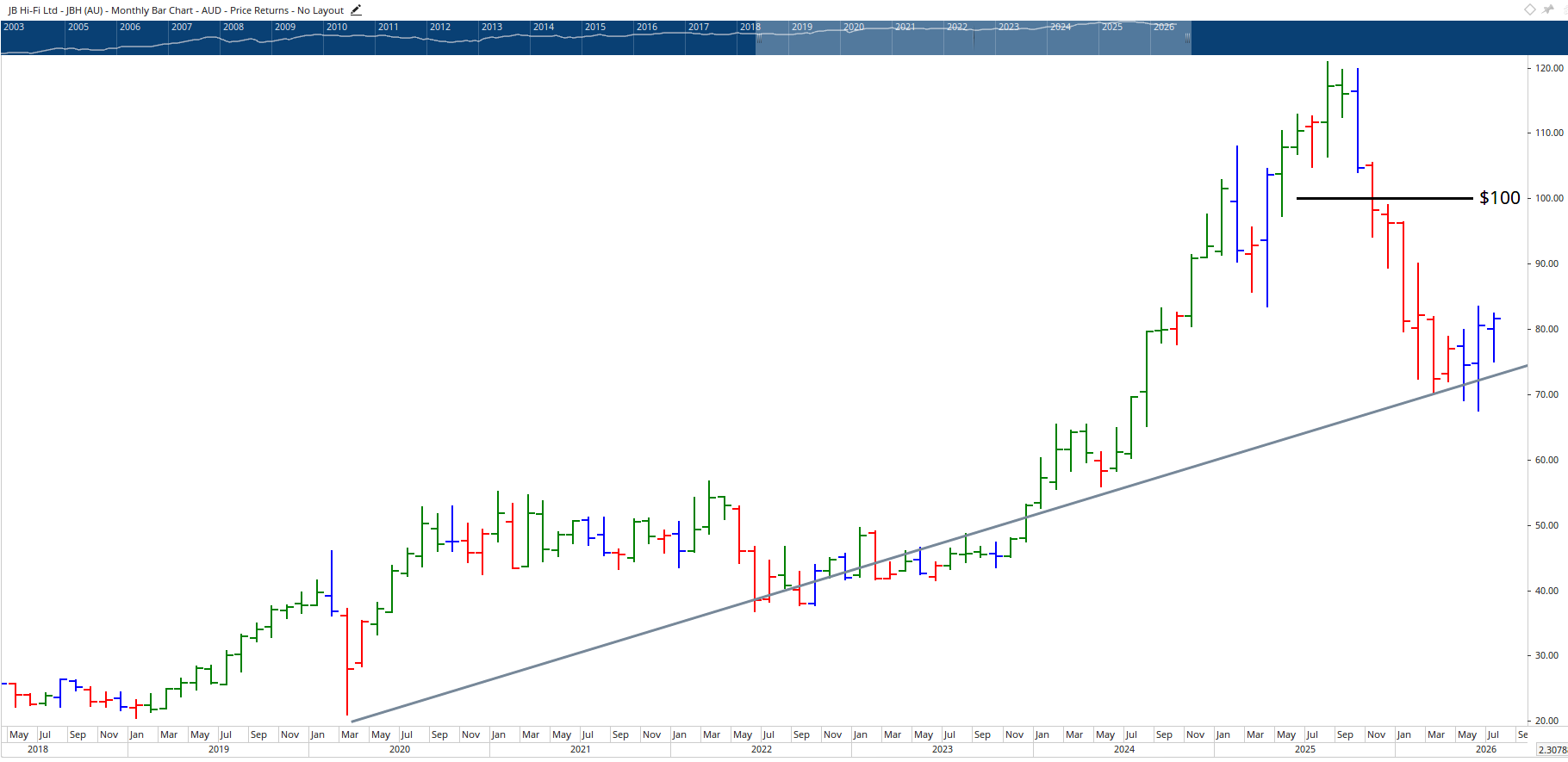Click 2008 in the navigator strip

(x=233, y=27)
